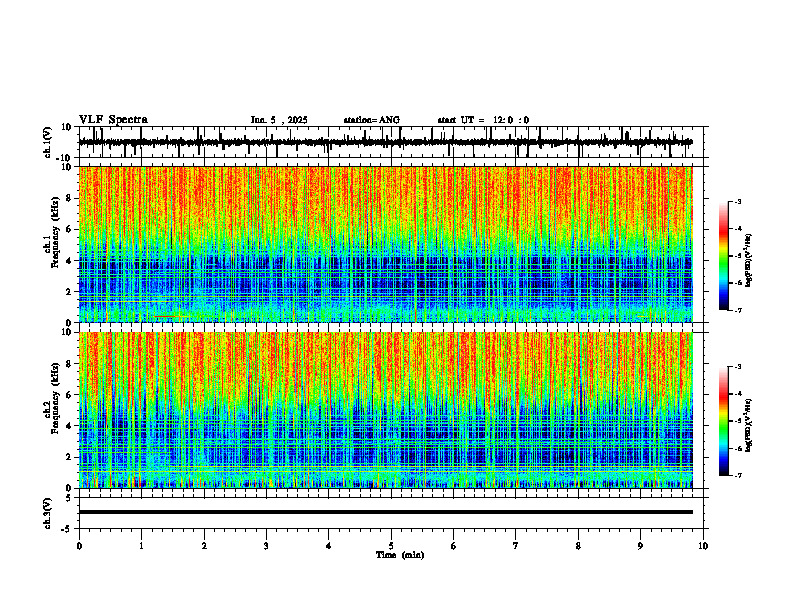The width and height of the screenshot is (792, 612).
Task: Click the time axis tick label '0'
Action: (79, 546)
